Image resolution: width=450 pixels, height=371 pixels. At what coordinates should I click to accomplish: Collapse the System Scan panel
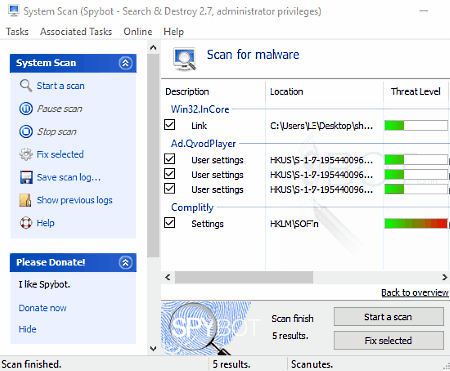[125, 63]
